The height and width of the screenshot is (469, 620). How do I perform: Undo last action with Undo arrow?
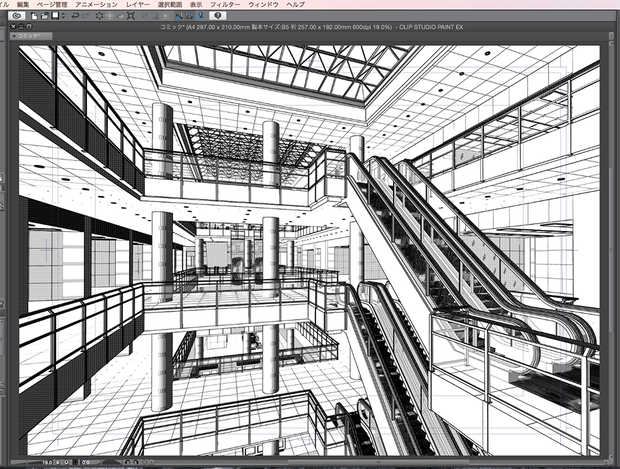75,16
